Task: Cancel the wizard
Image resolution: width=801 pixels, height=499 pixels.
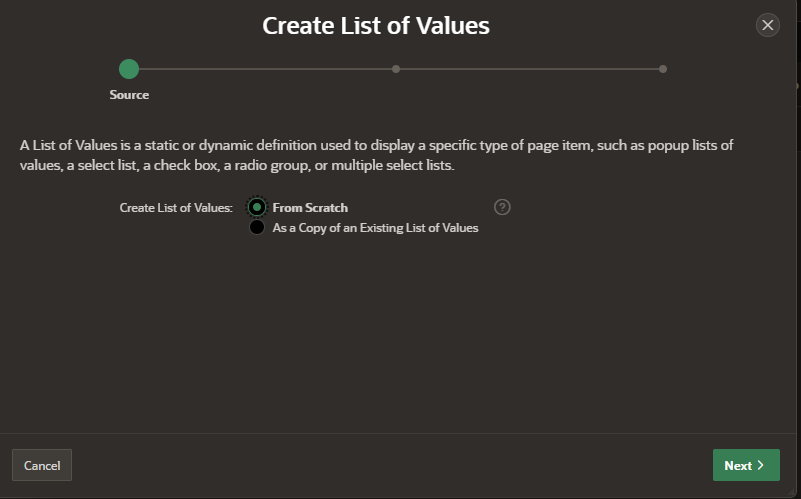Action: tap(42, 465)
